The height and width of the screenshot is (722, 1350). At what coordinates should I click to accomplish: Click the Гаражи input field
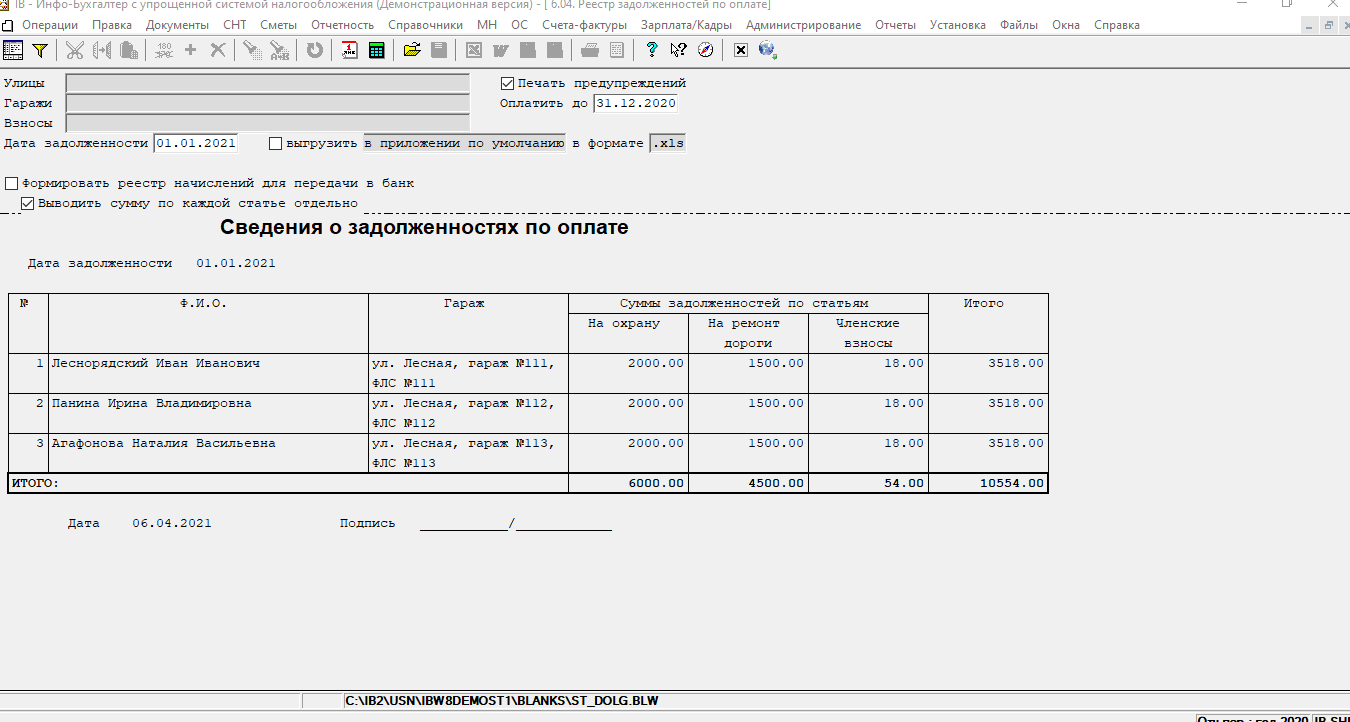pyautogui.click(x=267, y=103)
